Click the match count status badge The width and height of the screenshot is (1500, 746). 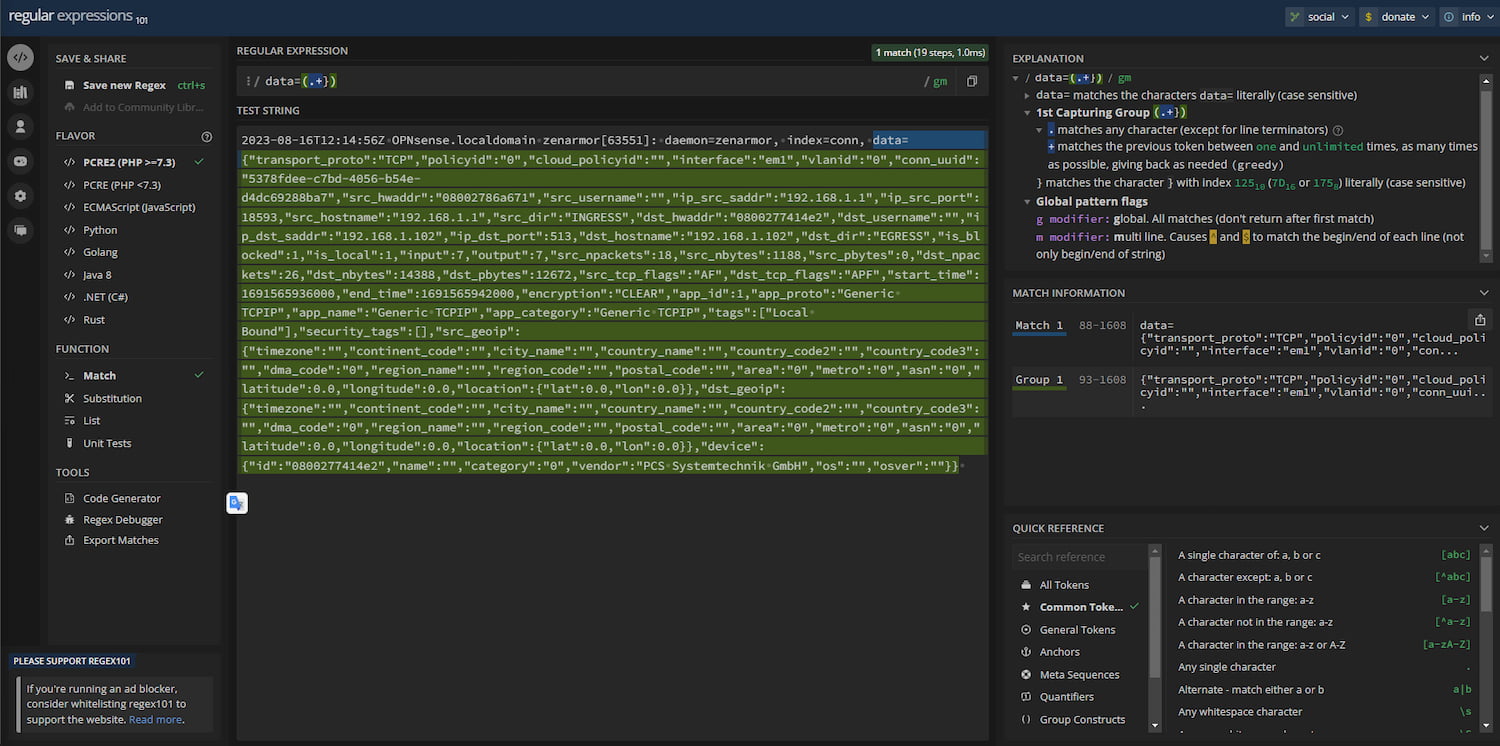(x=930, y=52)
